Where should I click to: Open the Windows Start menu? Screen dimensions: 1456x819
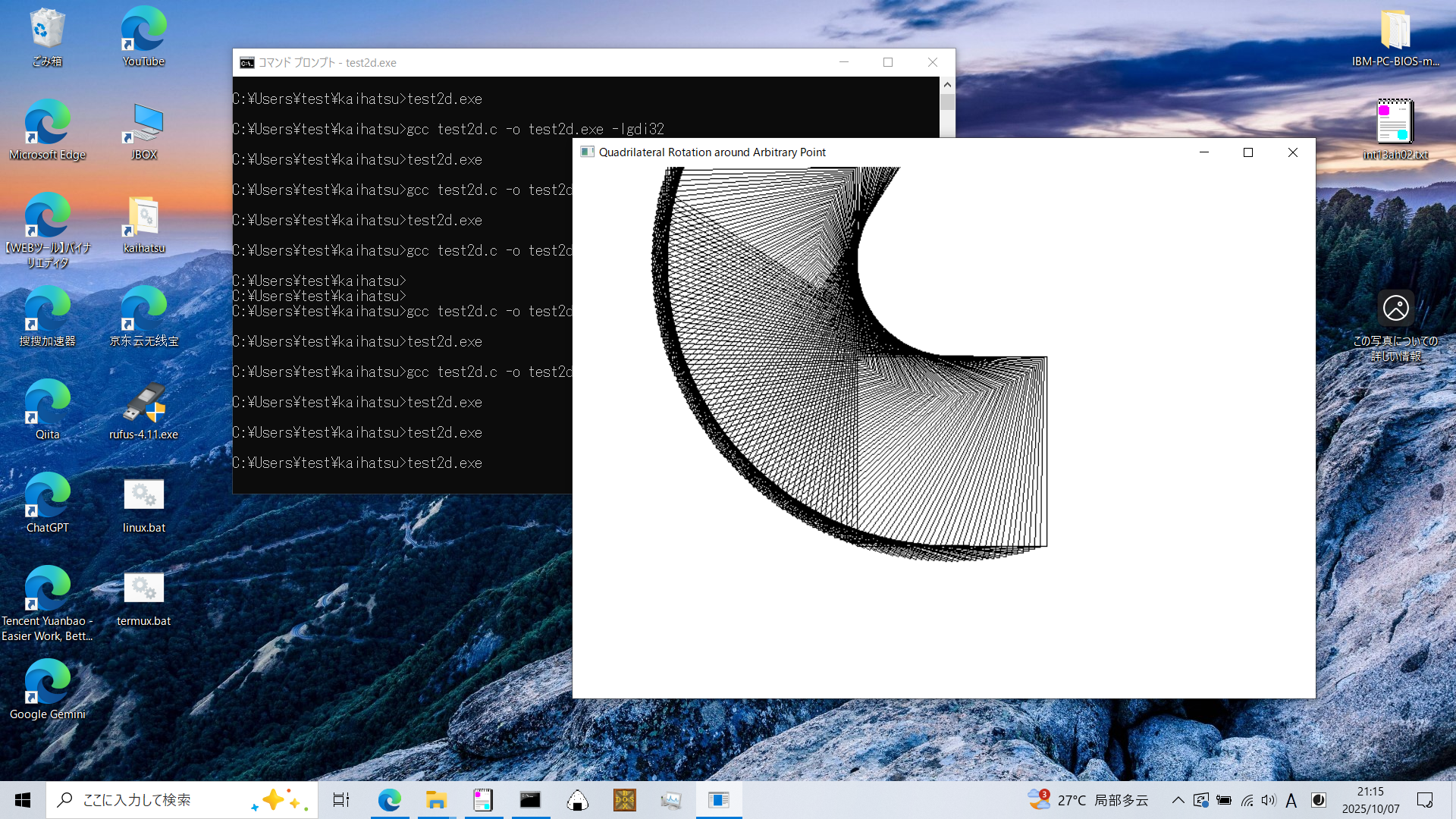[x=23, y=800]
